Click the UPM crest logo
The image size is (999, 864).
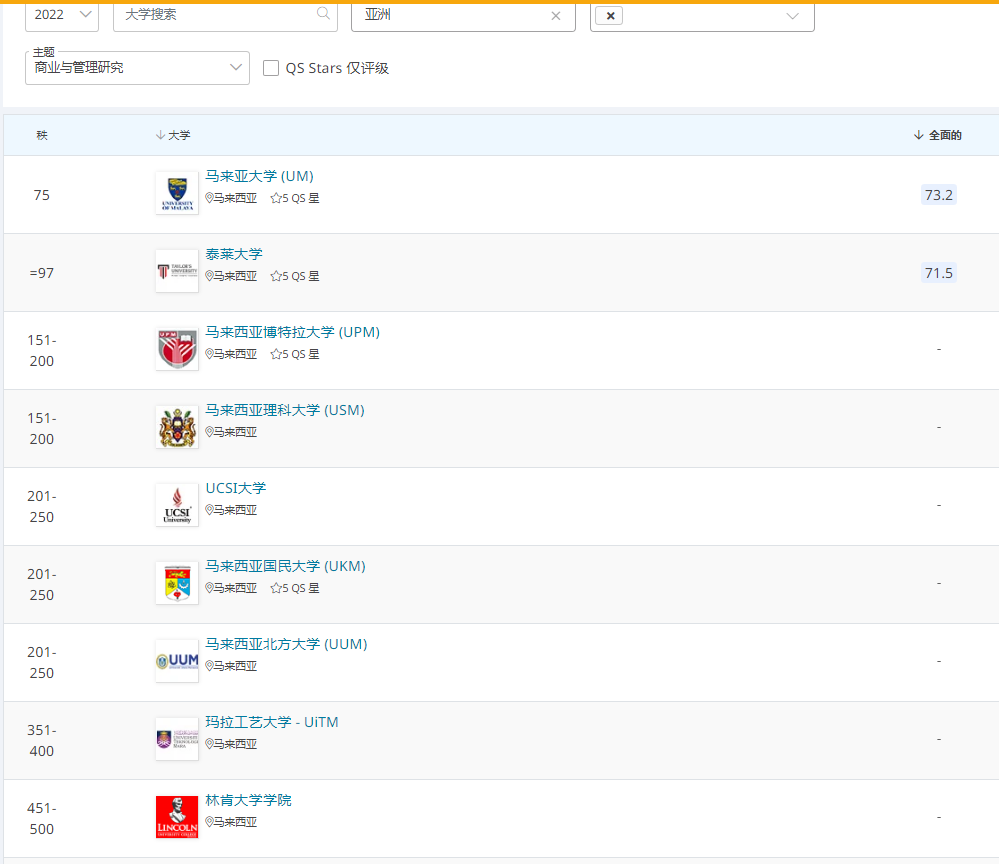pyautogui.click(x=177, y=349)
